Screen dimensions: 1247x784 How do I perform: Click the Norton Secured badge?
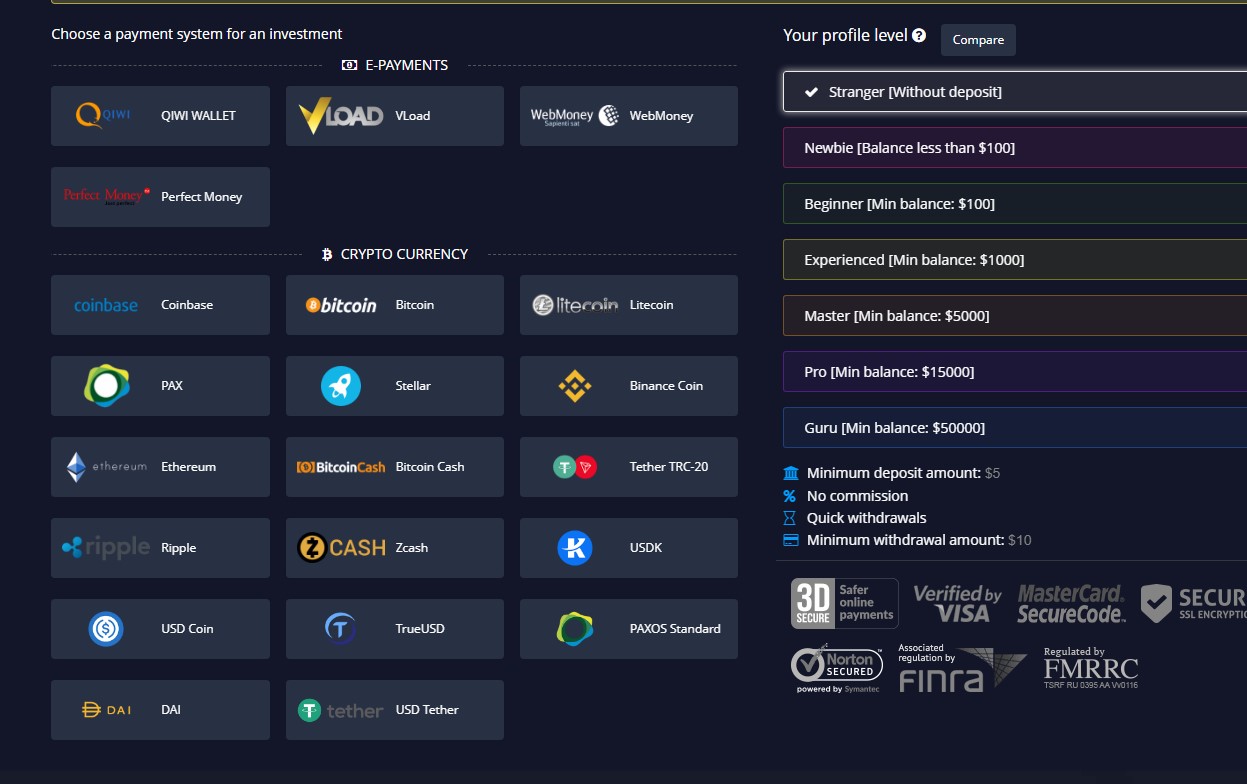pyautogui.click(x=836, y=668)
